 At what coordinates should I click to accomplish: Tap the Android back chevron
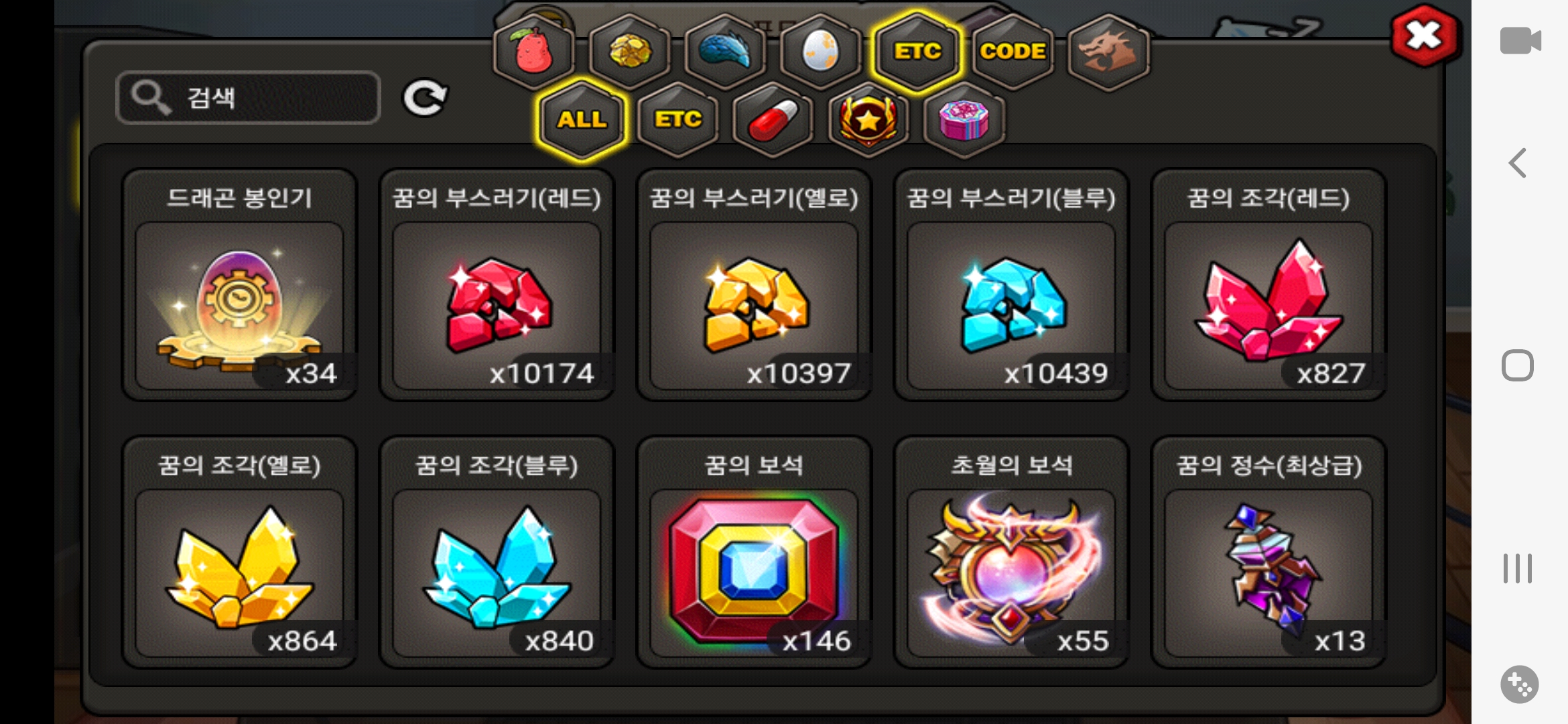(x=1518, y=163)
